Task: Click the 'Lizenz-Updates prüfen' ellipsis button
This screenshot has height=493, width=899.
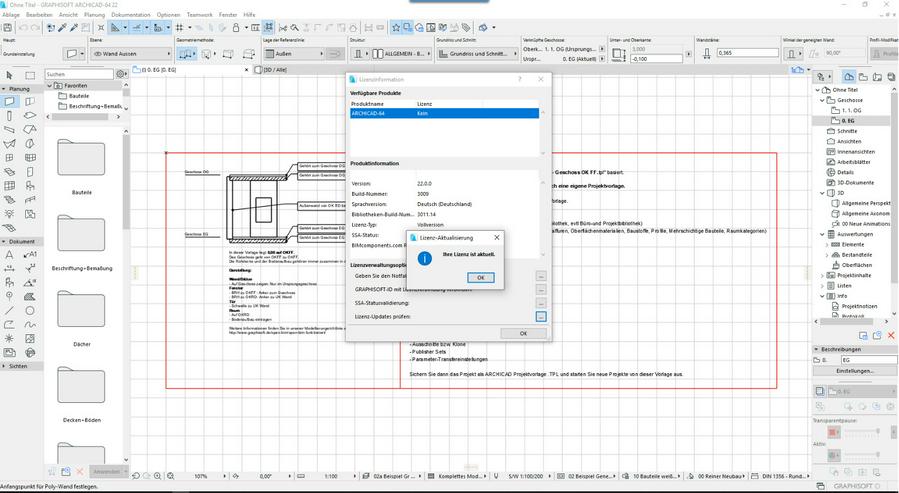Action: pyautogui.click(x=541, y=316)
